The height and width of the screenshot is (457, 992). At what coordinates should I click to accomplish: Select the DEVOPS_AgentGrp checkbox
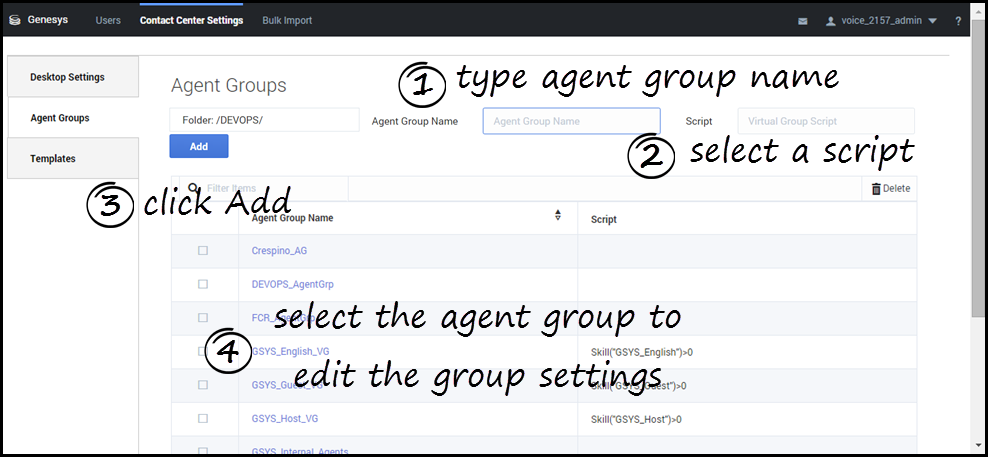[x=203, y=284]
